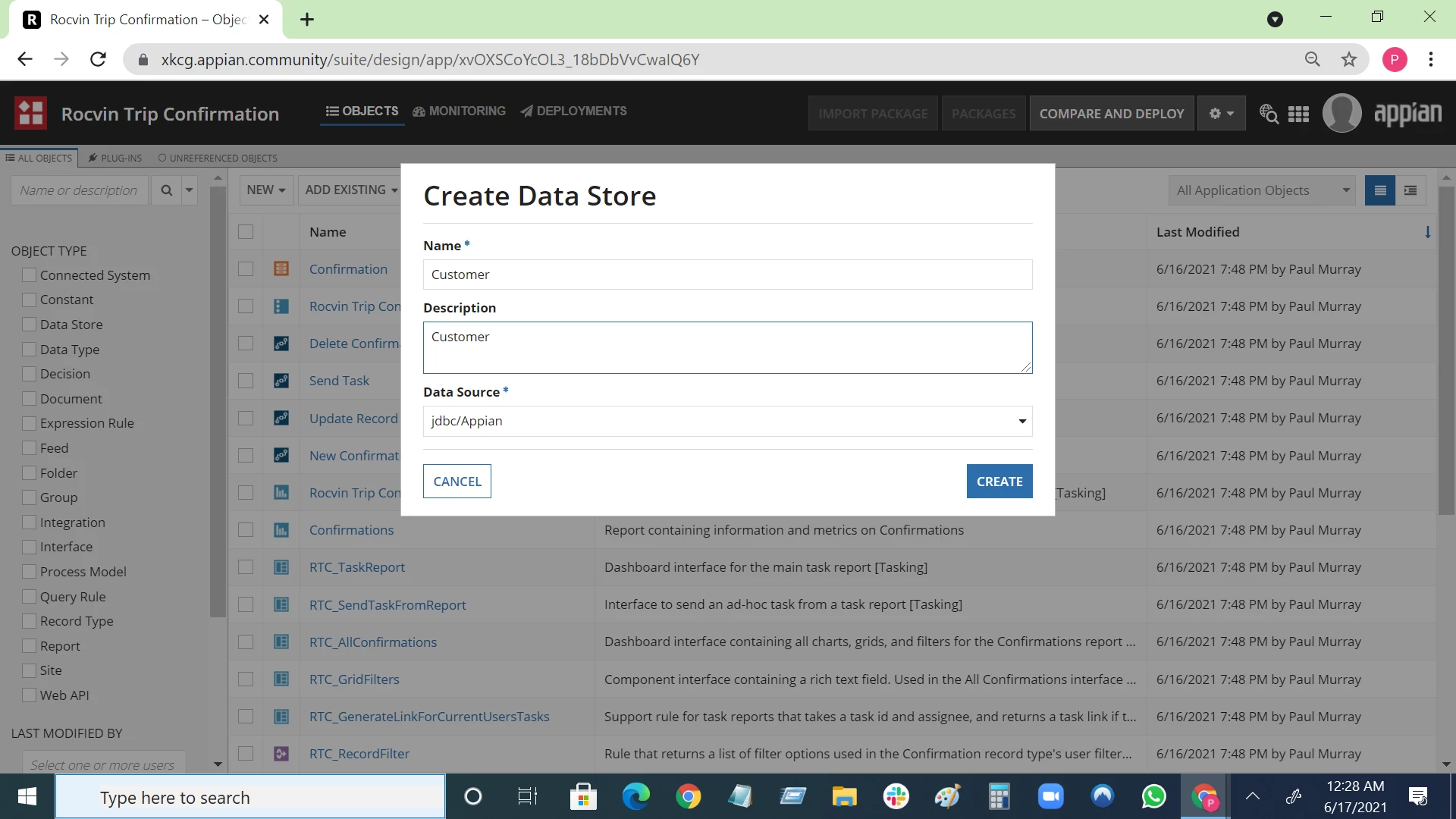Click CREATE to create data store
Viewport: 1456px width, 819px height.
click(x=999, y=482)
